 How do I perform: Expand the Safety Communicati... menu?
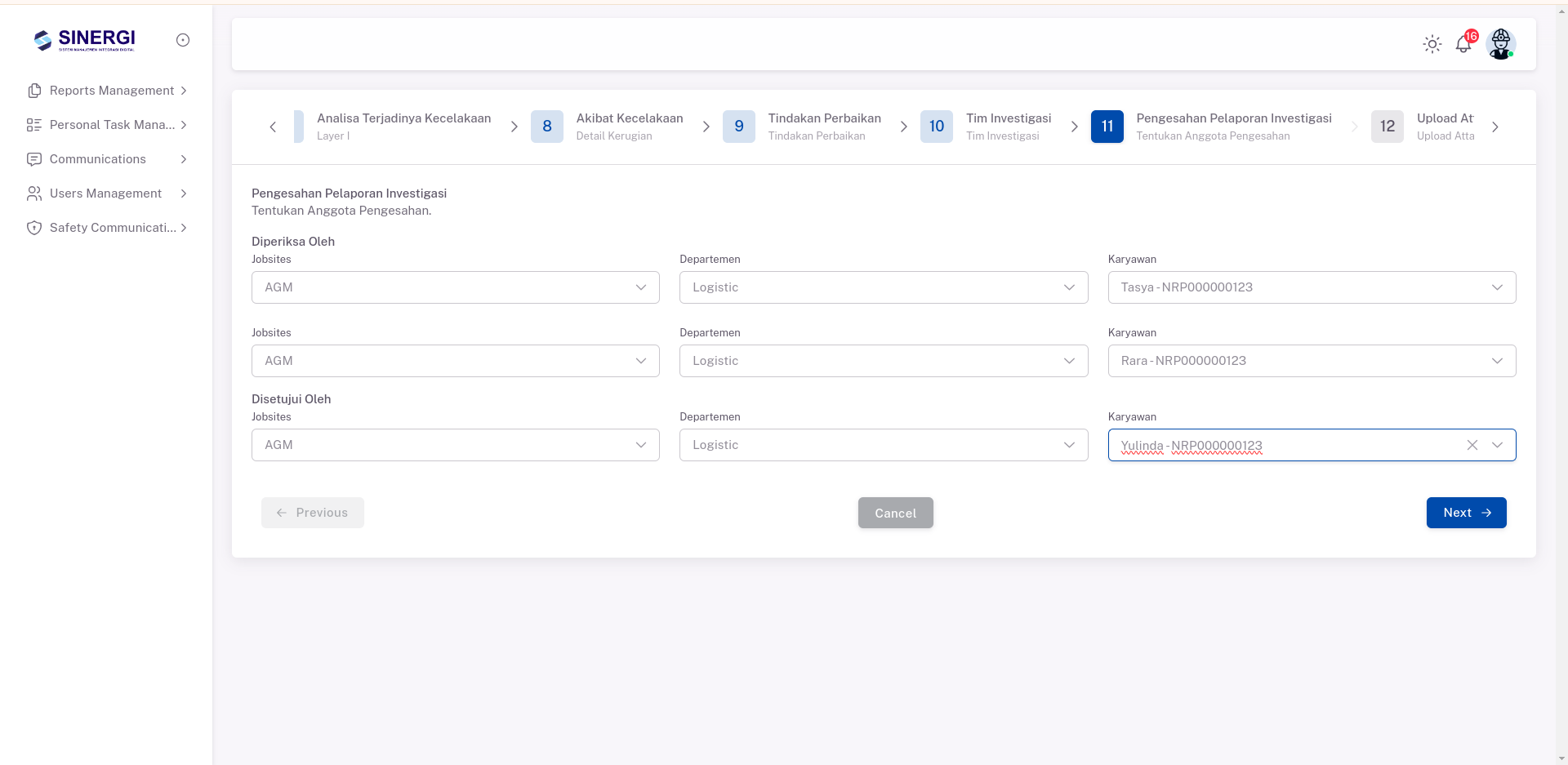pyautogui.click(x=184, y=228)
